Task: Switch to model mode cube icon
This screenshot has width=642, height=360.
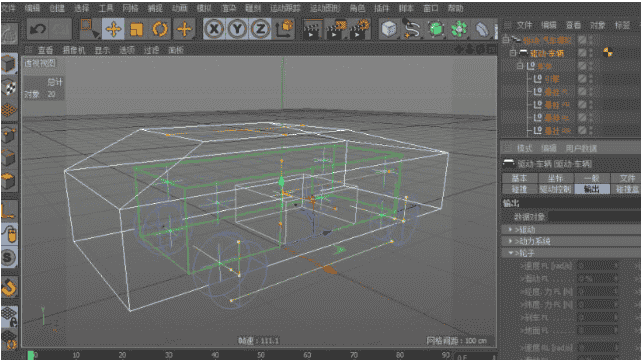Action: click(x=9, y=64)
